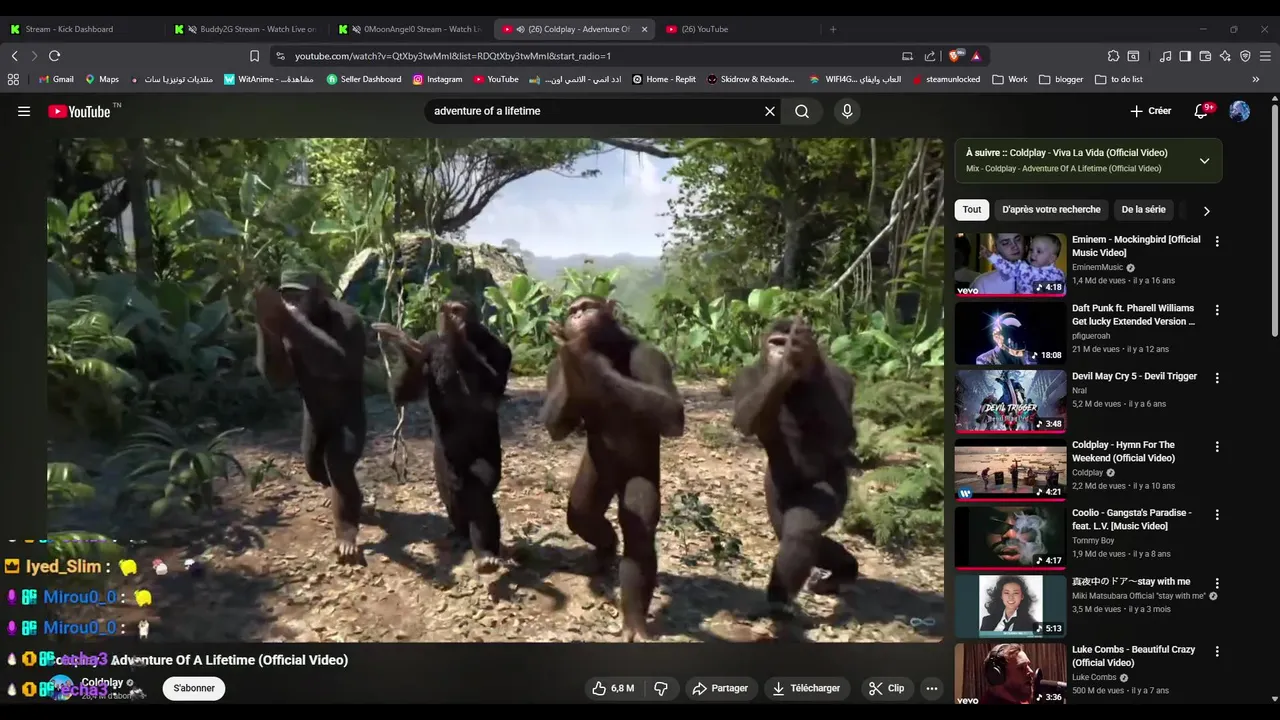Reload the current page
This screenshot has height=720, width=1280.
(54, 56)
